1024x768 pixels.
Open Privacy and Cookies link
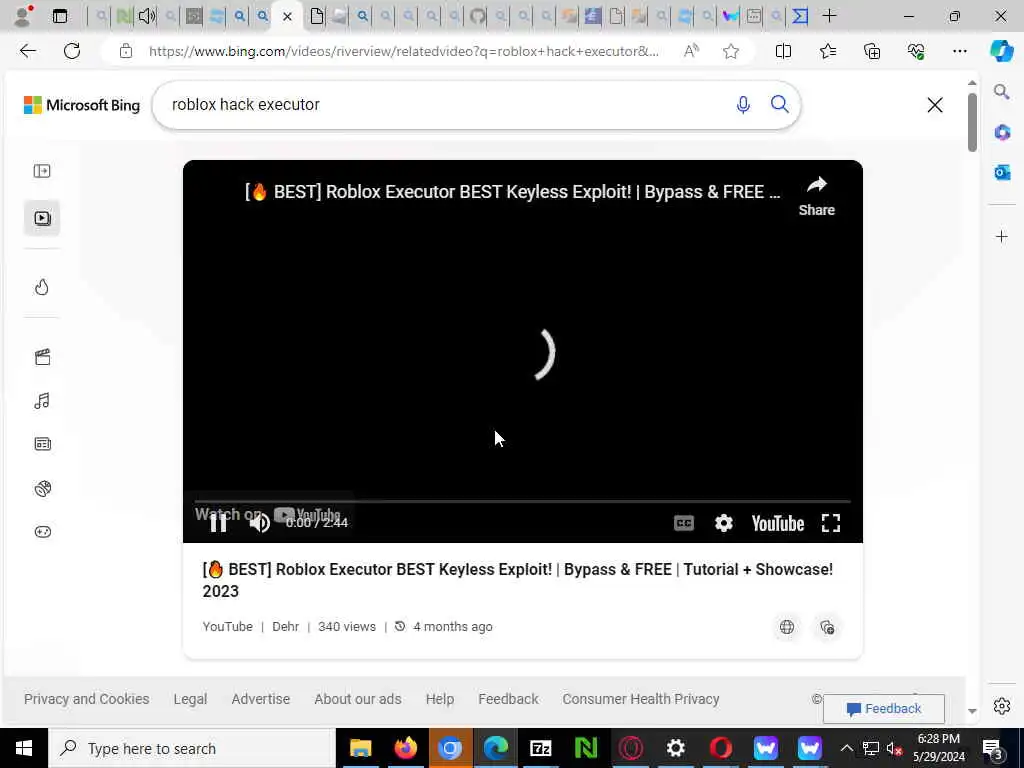(x=86, y=699)
